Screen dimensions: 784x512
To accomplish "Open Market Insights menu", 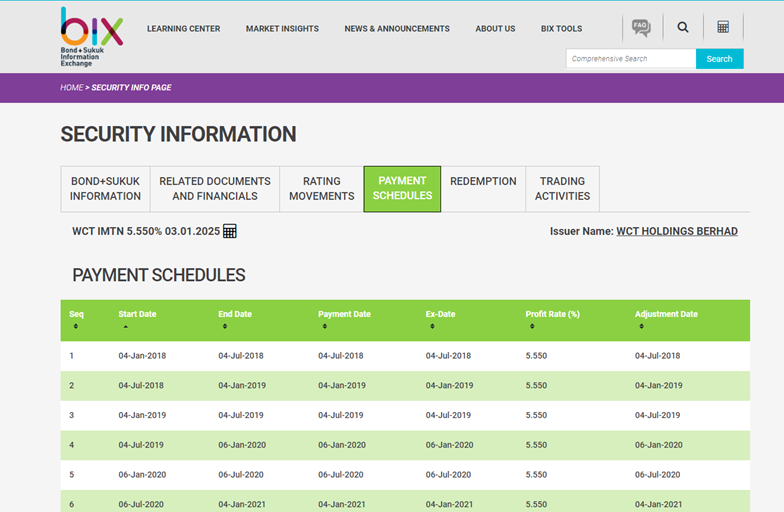I will (x=282, y=29).
